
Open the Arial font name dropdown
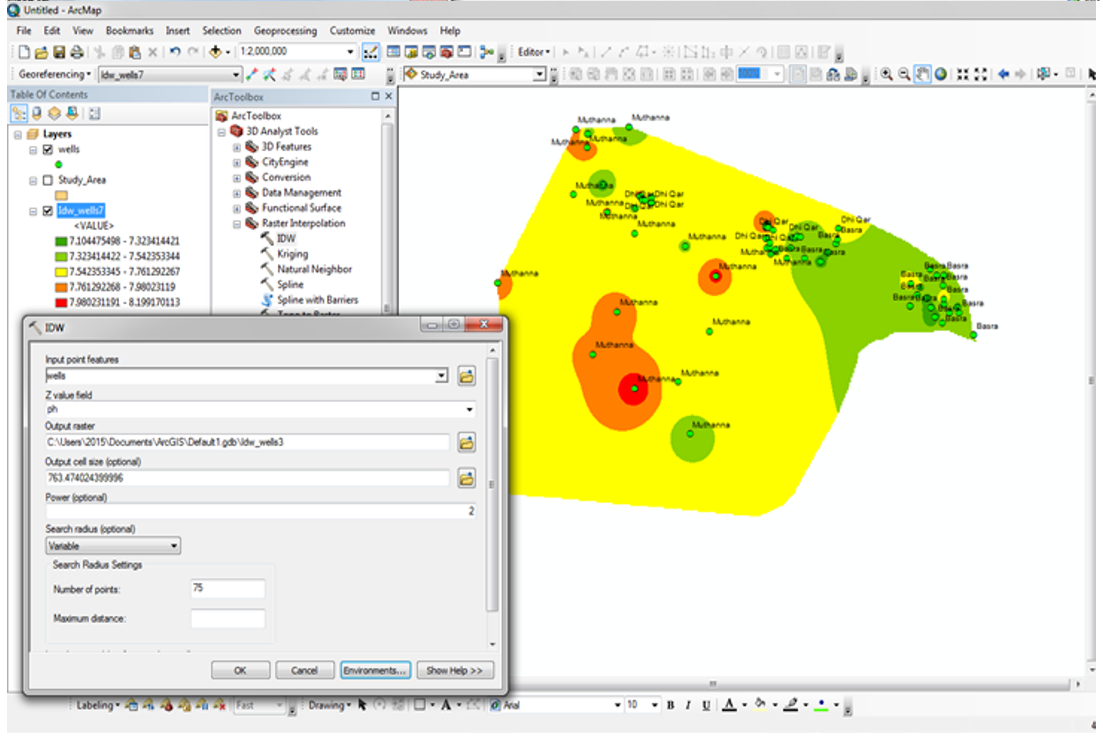618,705
